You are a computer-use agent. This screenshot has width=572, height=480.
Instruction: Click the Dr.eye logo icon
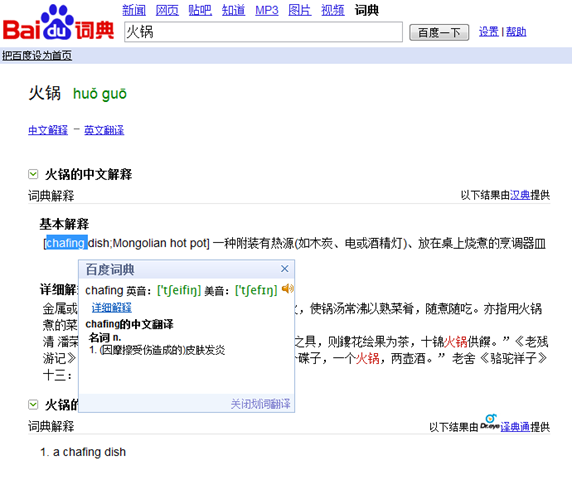tap(490, 422)
